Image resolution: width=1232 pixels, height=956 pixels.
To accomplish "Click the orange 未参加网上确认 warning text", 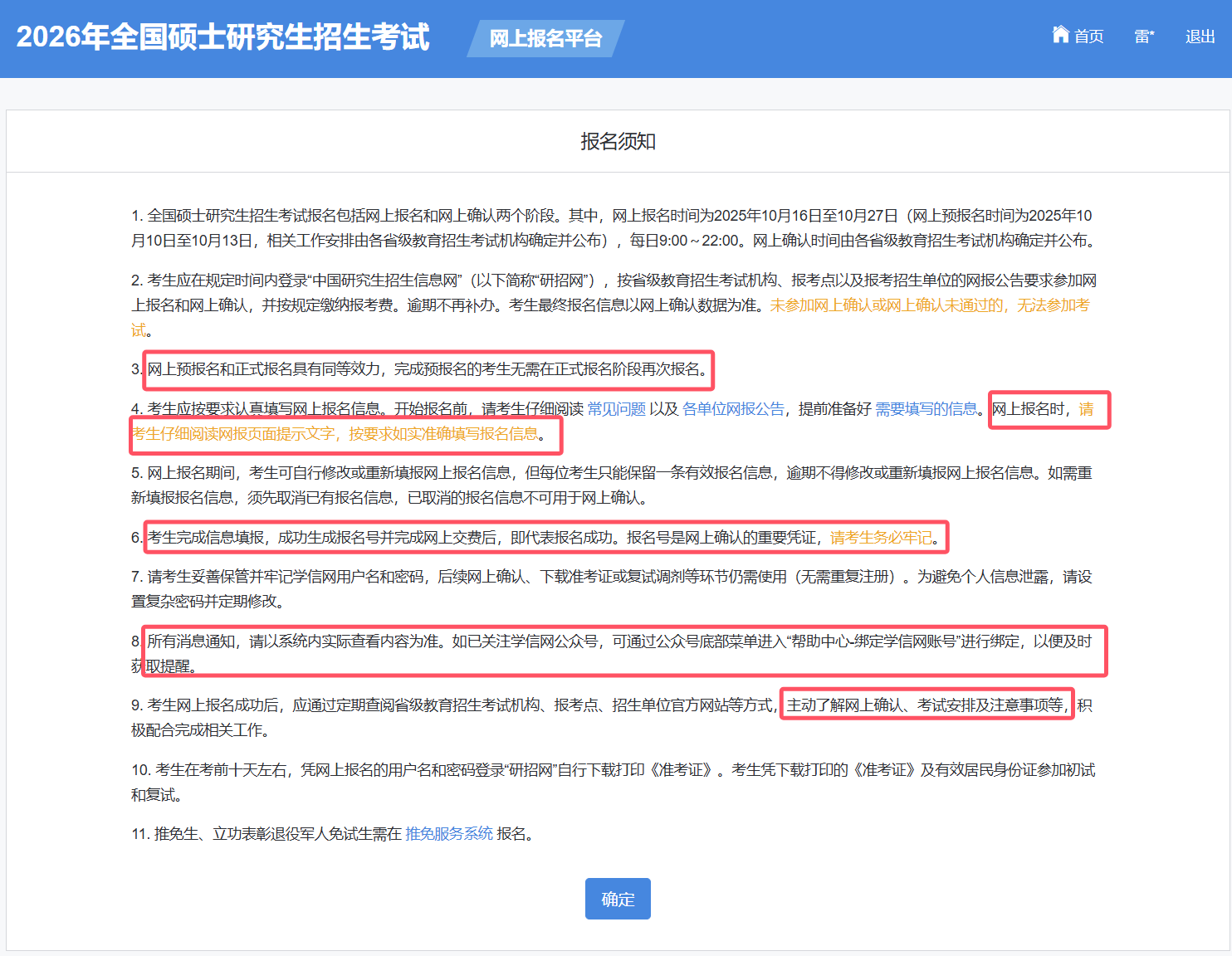I will pyautogui.click(x=928, y=305).
